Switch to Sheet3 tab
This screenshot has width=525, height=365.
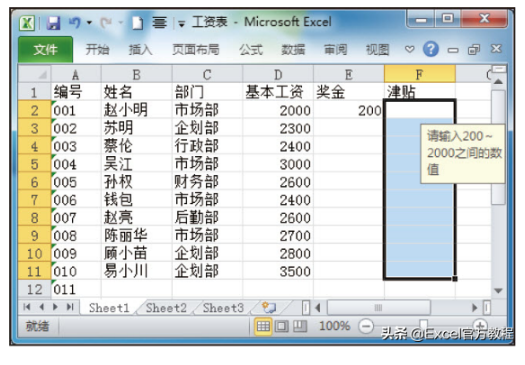[x=223, y=308]
